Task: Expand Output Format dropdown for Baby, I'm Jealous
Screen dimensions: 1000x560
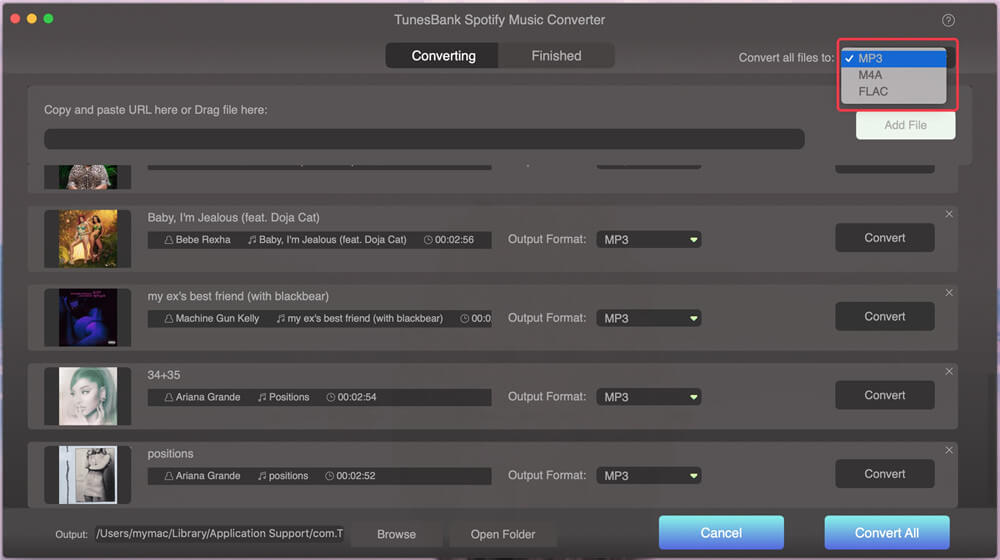Action: (649, 240)
